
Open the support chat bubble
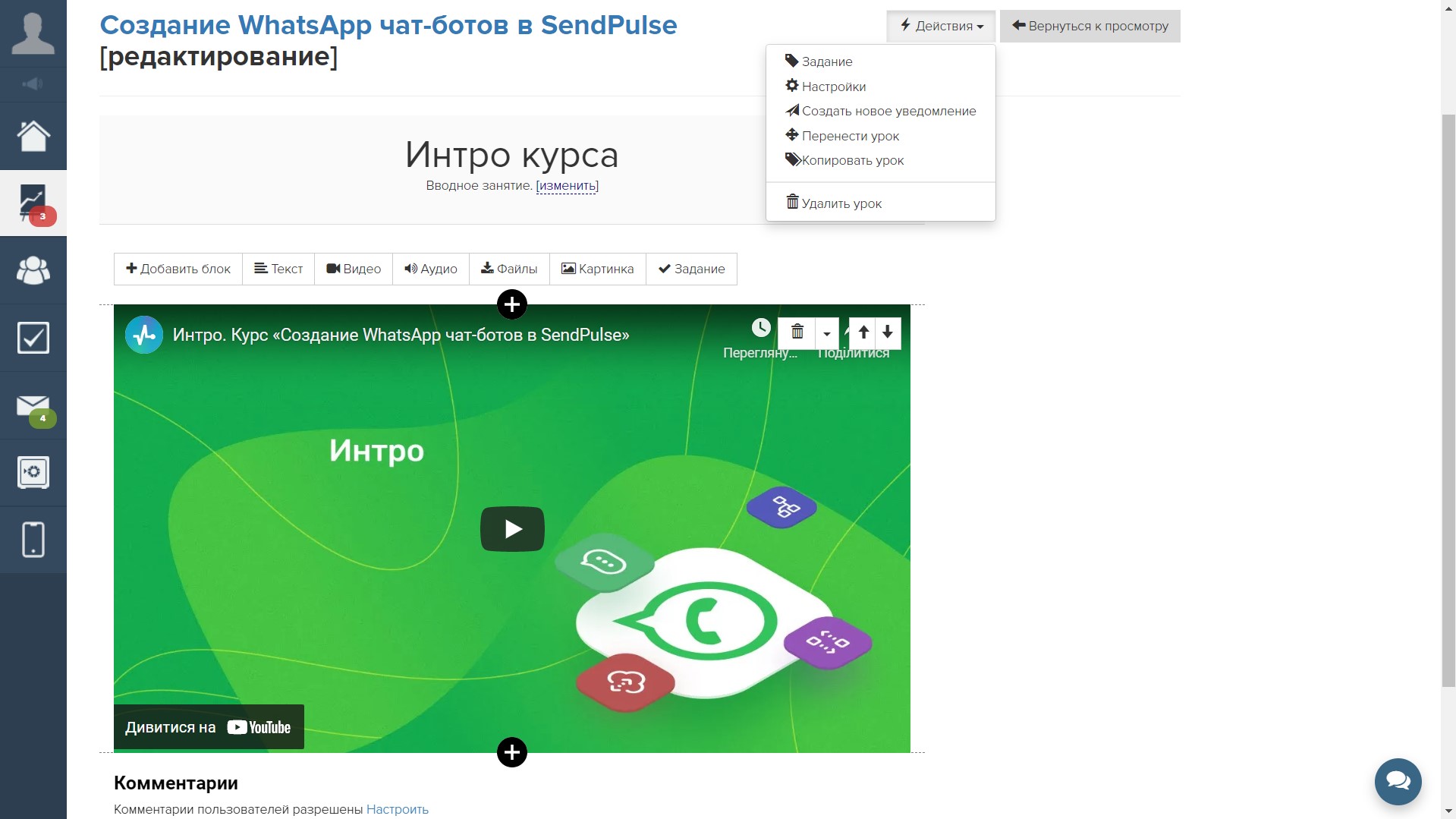pyautogui.click(x=1398, y=781)
